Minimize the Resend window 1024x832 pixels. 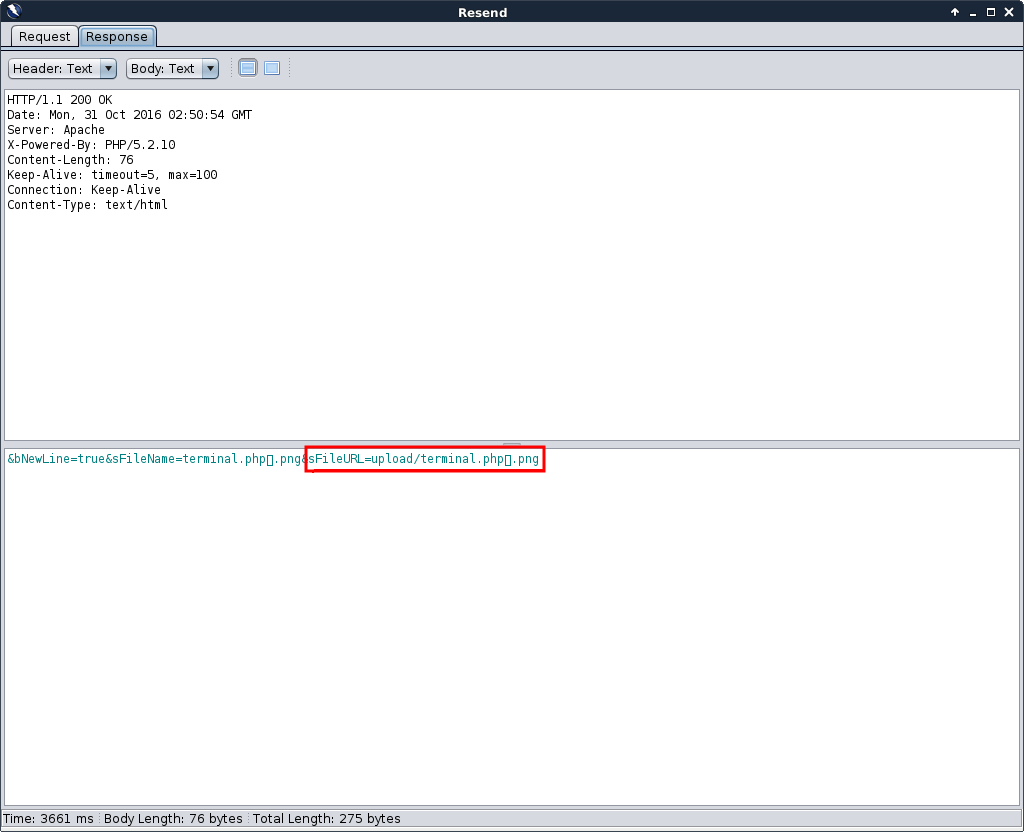click(973, 12)
